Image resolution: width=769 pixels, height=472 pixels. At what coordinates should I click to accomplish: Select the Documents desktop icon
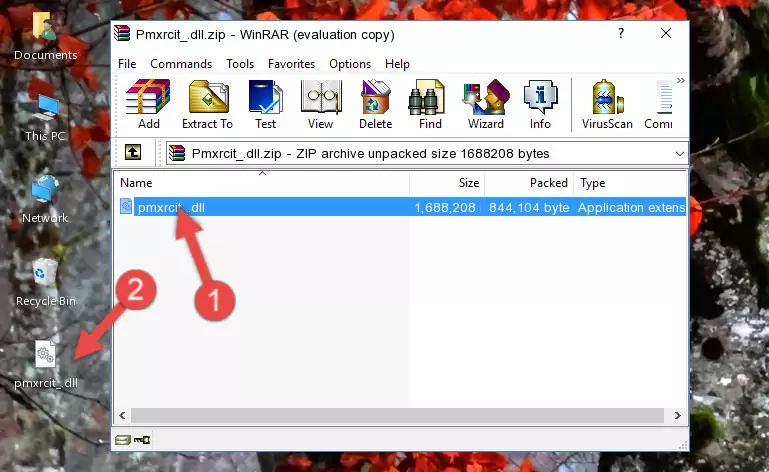point(45,37)
